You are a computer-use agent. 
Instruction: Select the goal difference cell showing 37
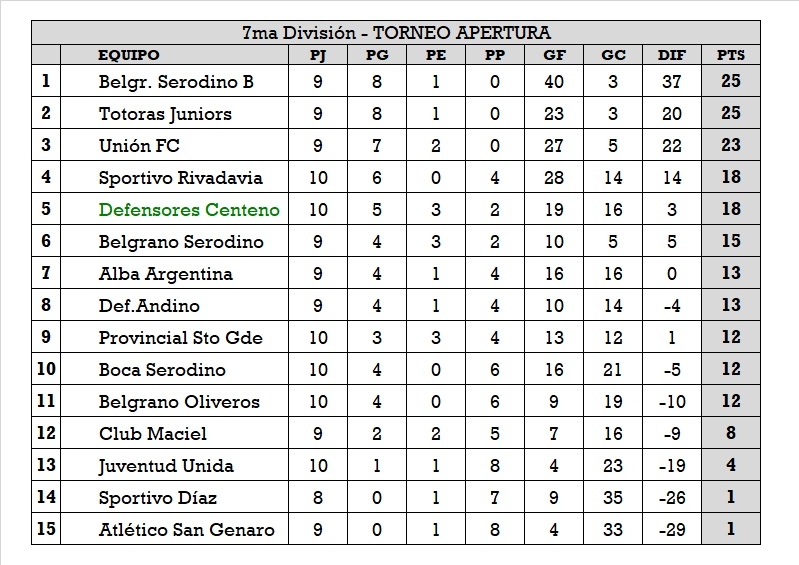[x=672, y=82]
